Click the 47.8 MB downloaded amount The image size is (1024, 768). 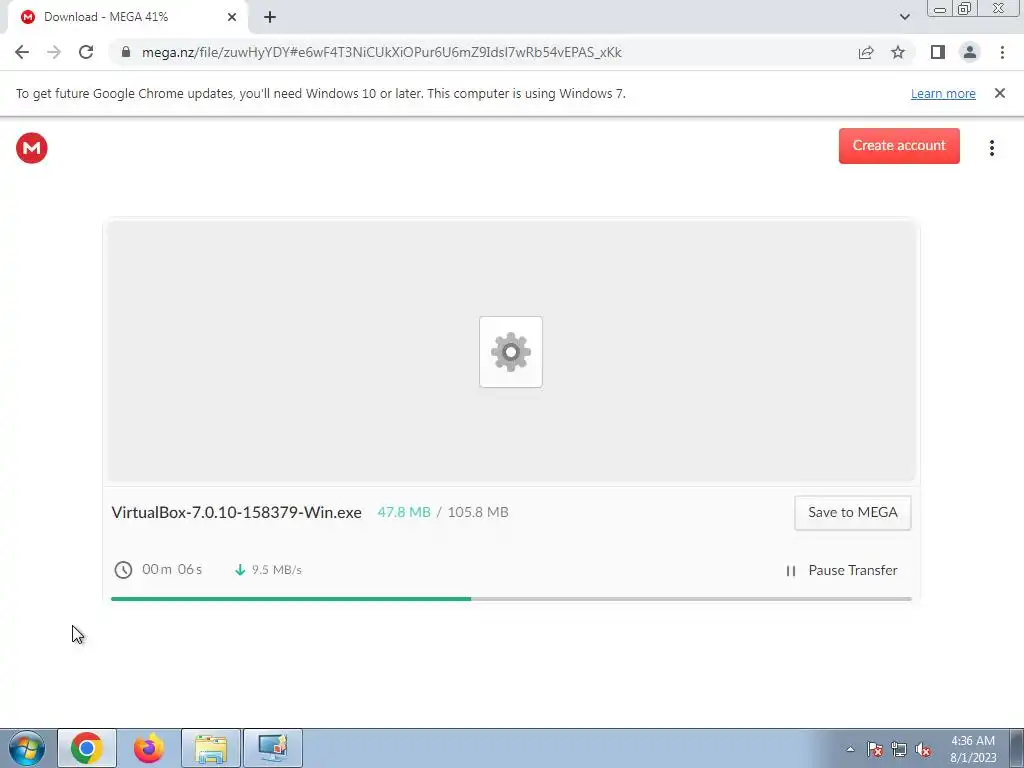pos(404,512)
